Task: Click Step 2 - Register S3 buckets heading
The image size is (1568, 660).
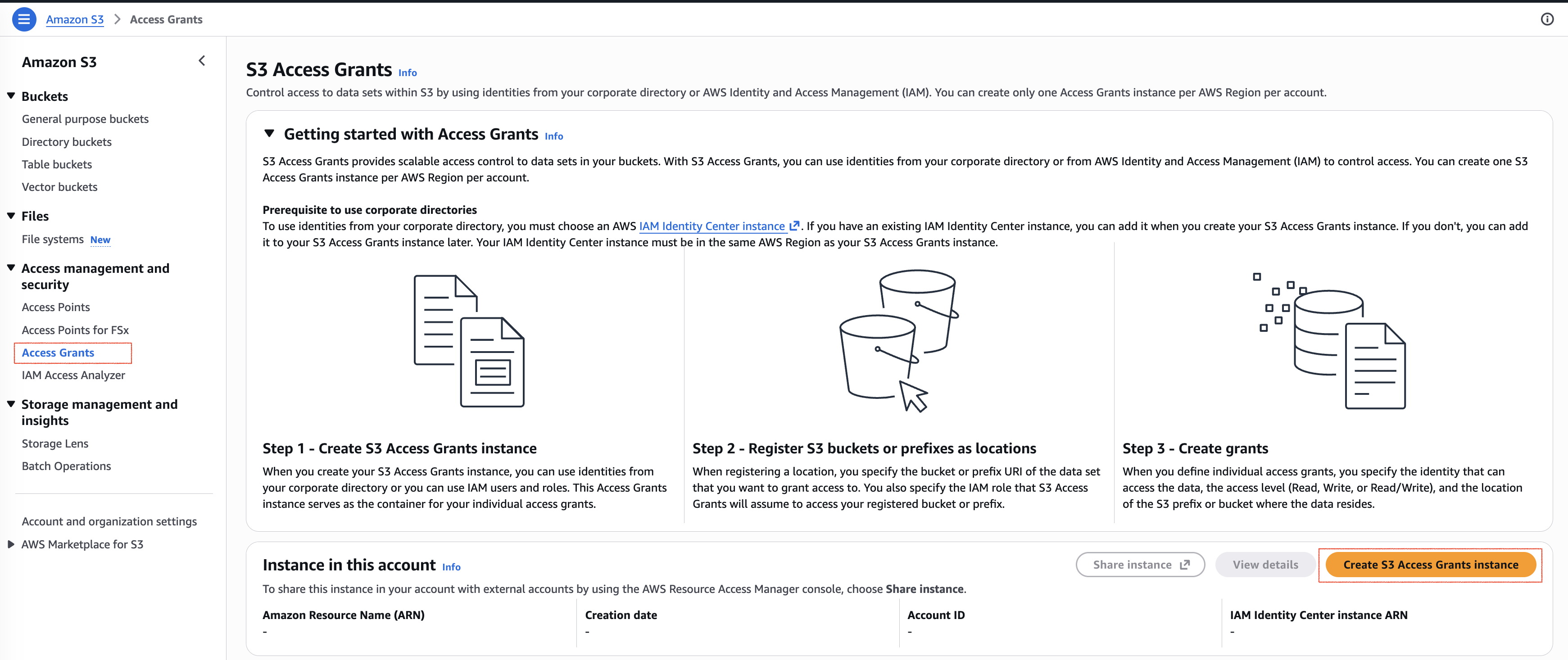Action: click(x=864, y=448)
